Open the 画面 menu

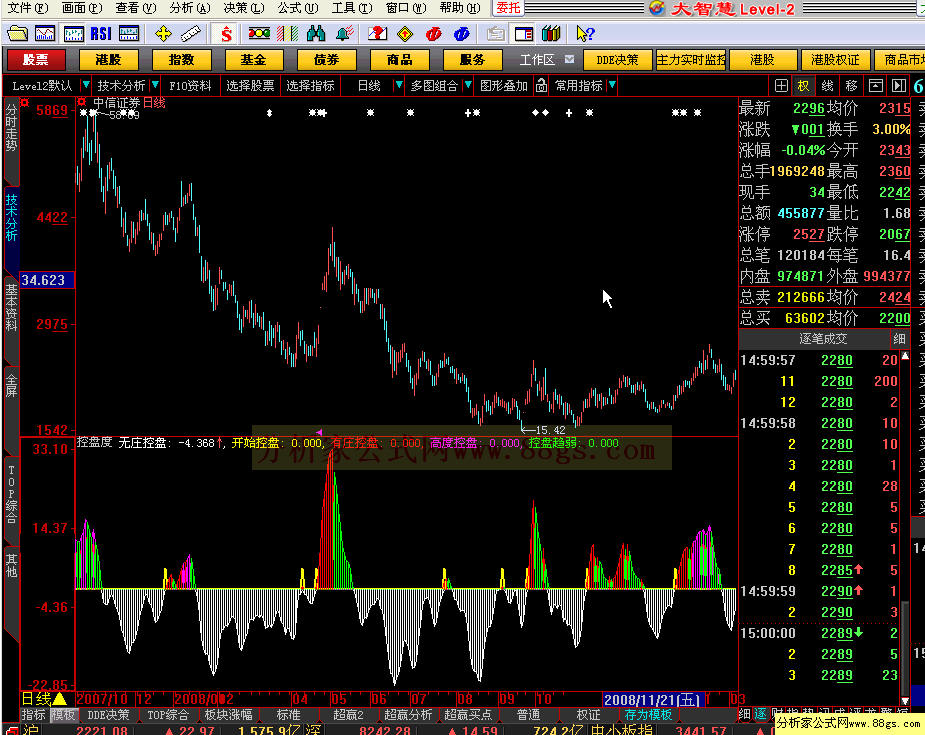pos(82,8)
